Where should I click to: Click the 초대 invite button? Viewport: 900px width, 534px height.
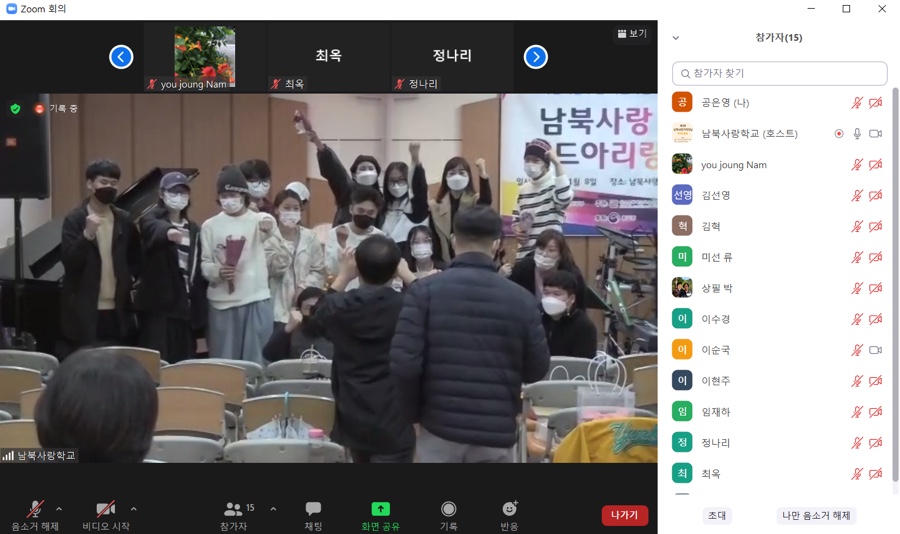click(x=717, y=515)
